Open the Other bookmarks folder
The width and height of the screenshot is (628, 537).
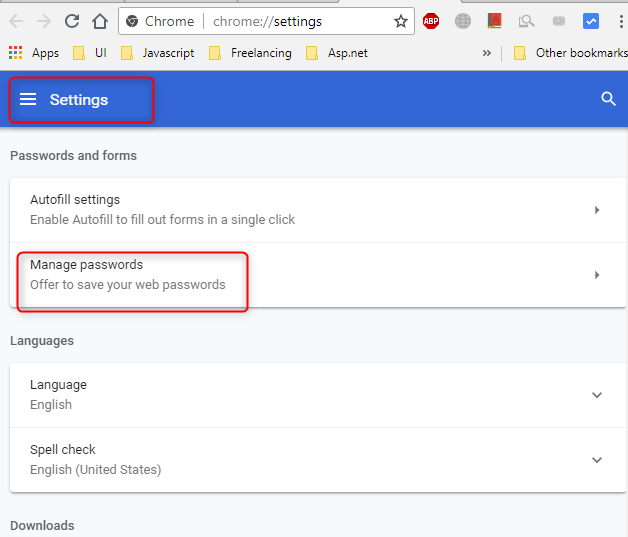point(570,53)
